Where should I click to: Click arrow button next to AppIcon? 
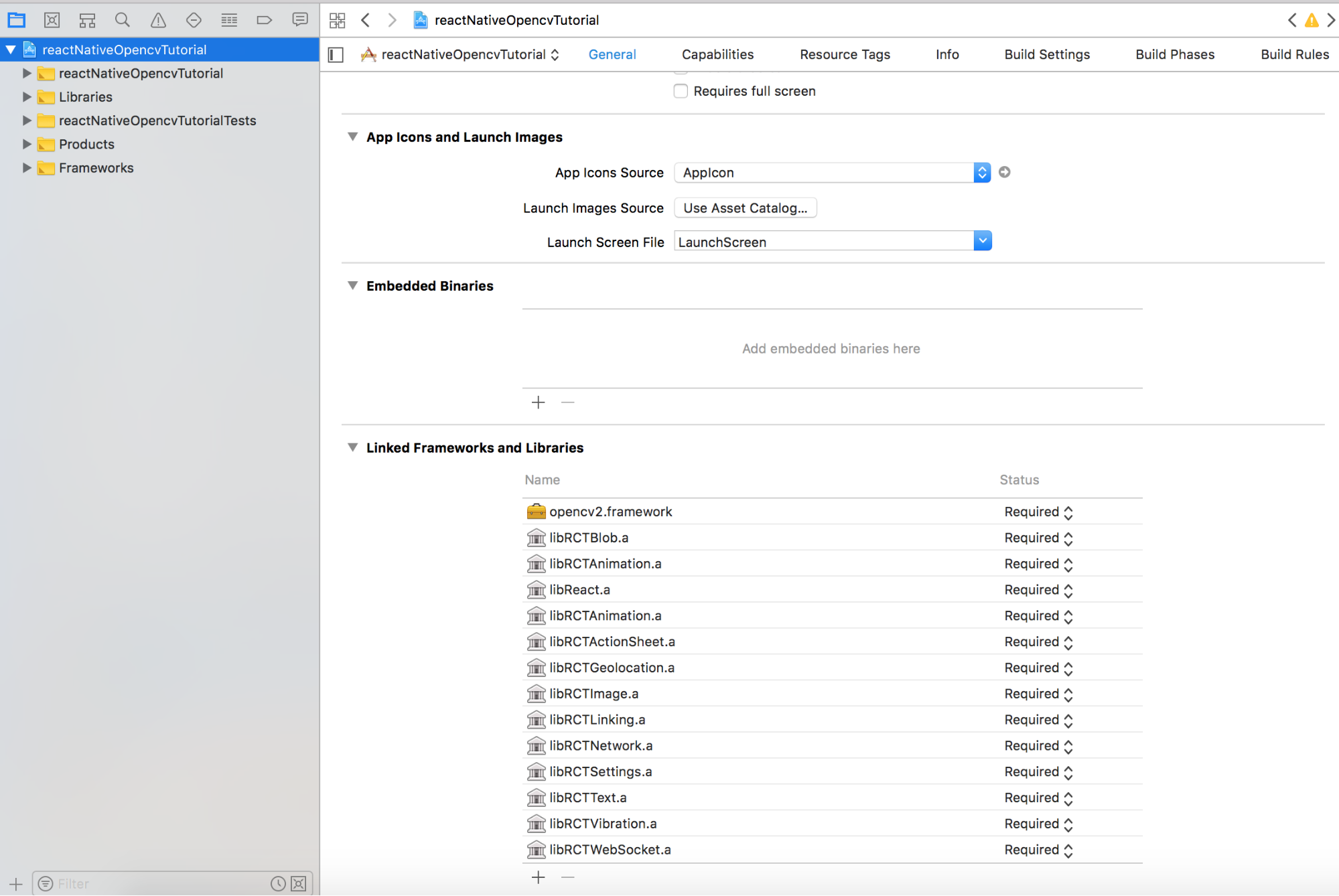coord(1004,172)
